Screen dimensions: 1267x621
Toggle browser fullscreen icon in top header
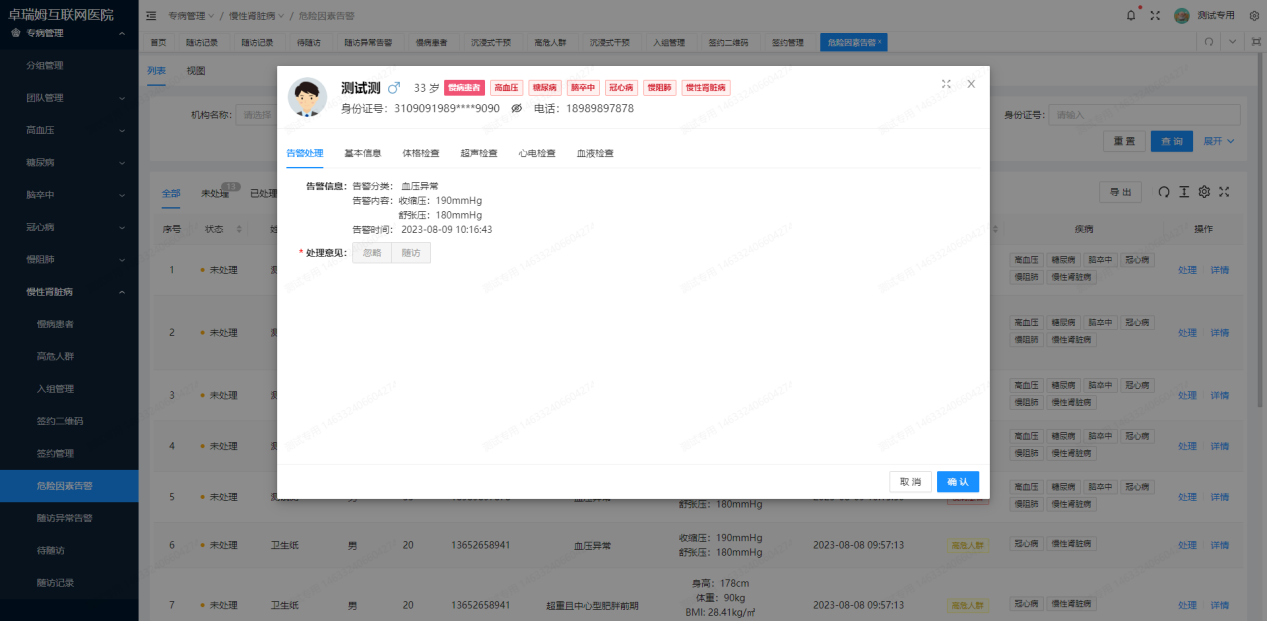click(x=1155, y=15)
